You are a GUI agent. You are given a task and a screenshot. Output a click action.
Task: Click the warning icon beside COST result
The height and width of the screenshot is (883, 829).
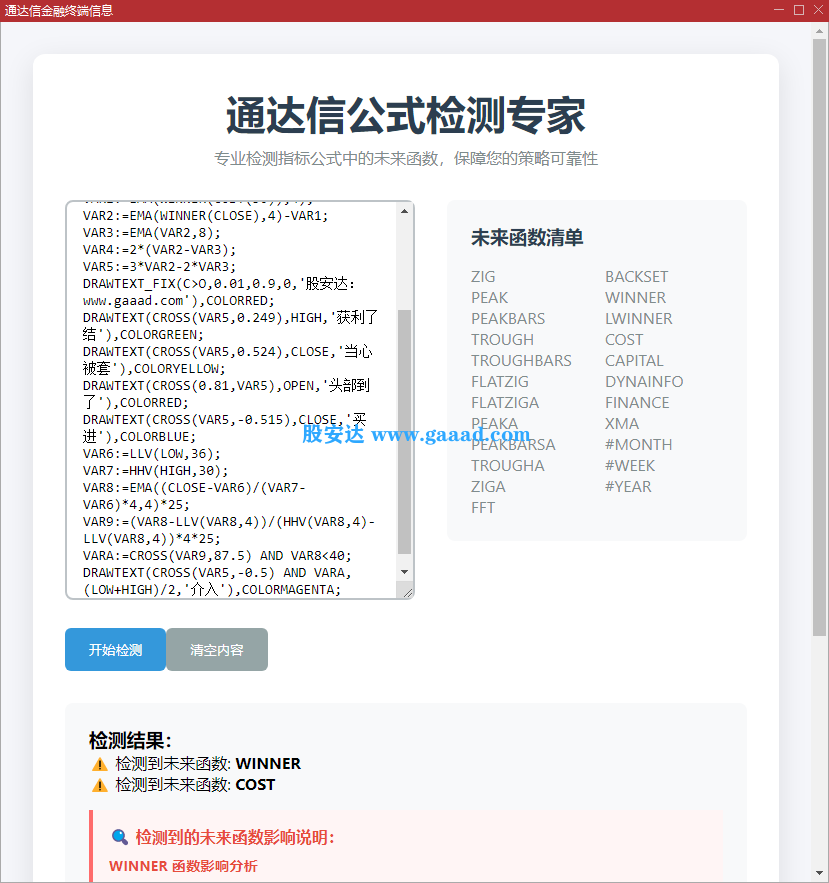point(100,785)
